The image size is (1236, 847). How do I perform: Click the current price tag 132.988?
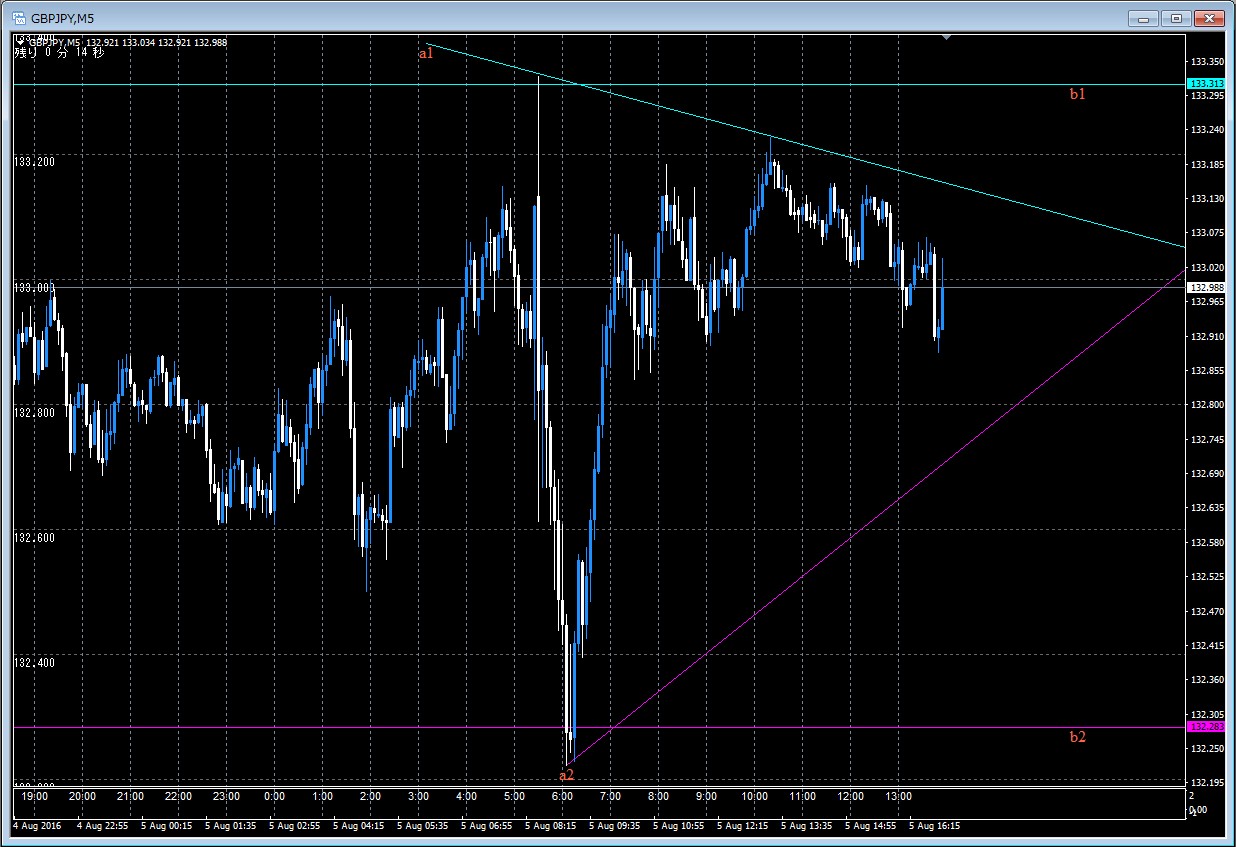click(1205, 288)
